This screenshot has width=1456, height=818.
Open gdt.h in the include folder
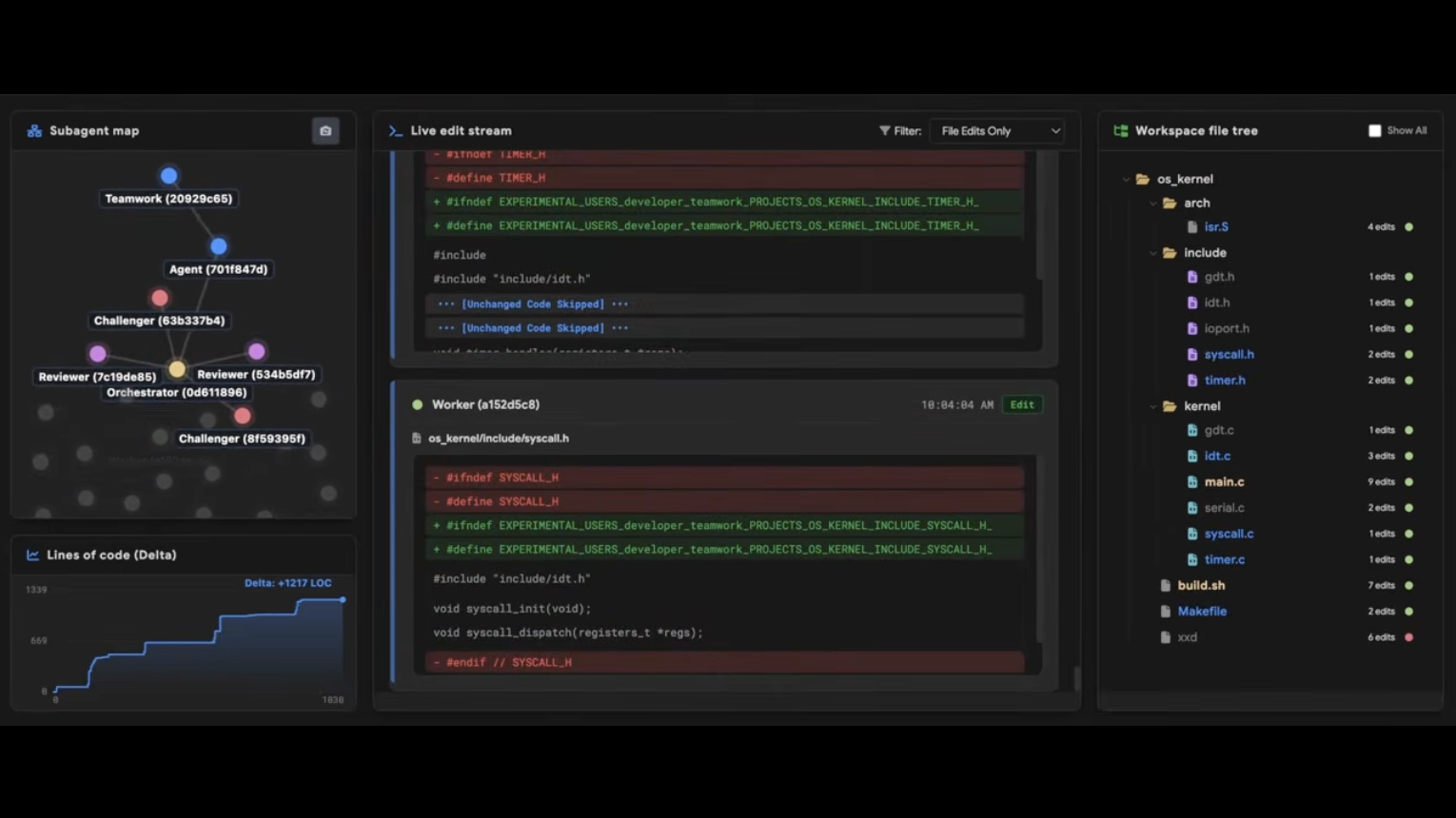pyautogui.click(x=1219, y=277)
